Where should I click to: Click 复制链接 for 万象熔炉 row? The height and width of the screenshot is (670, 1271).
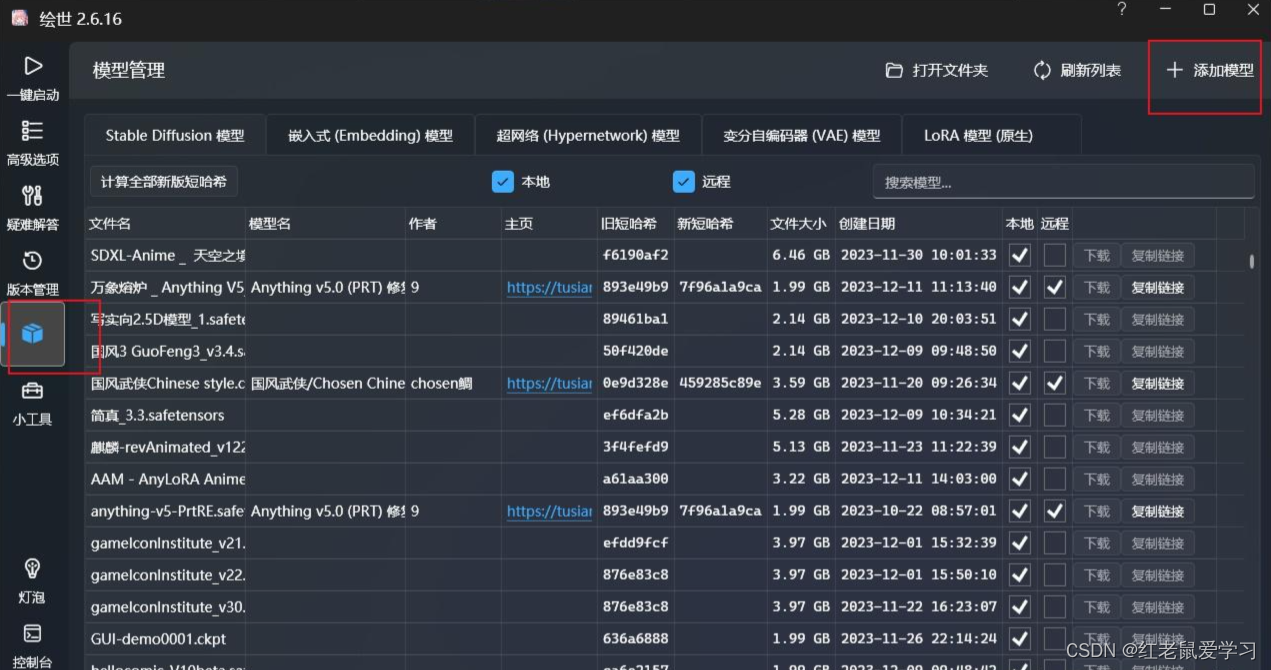click(1157, 287)
